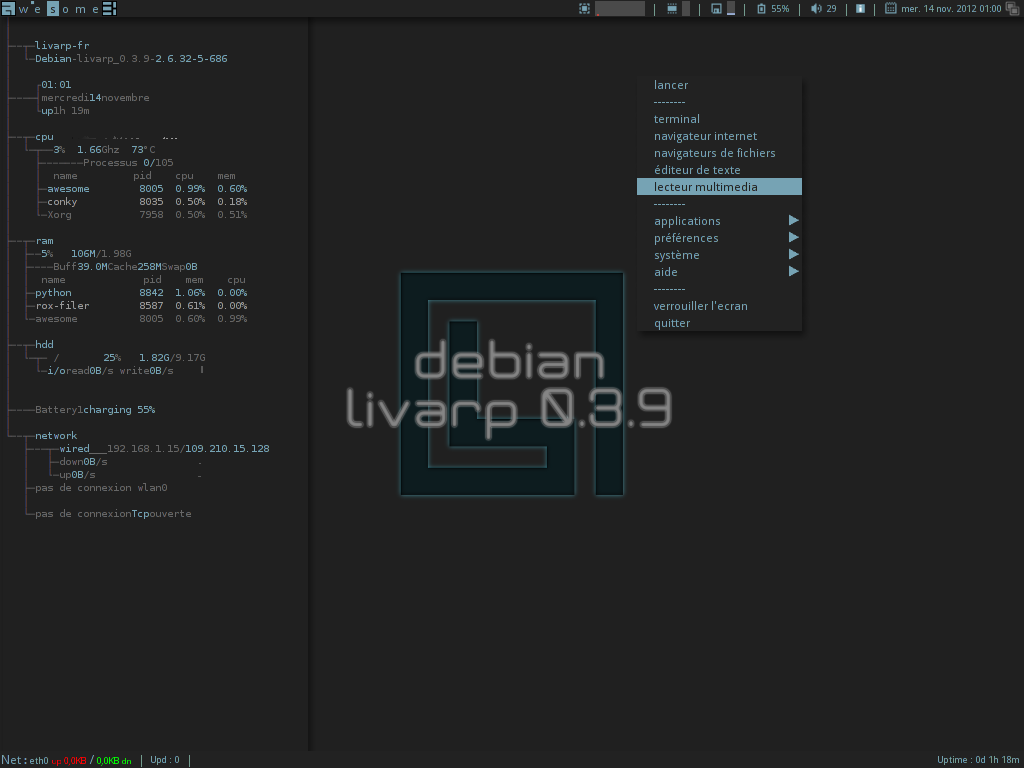Image resolution: width=1024 pixels, height=768 pixels.
Task: Click the 'wired' IP address line
Action: click(x=165, y=449)
